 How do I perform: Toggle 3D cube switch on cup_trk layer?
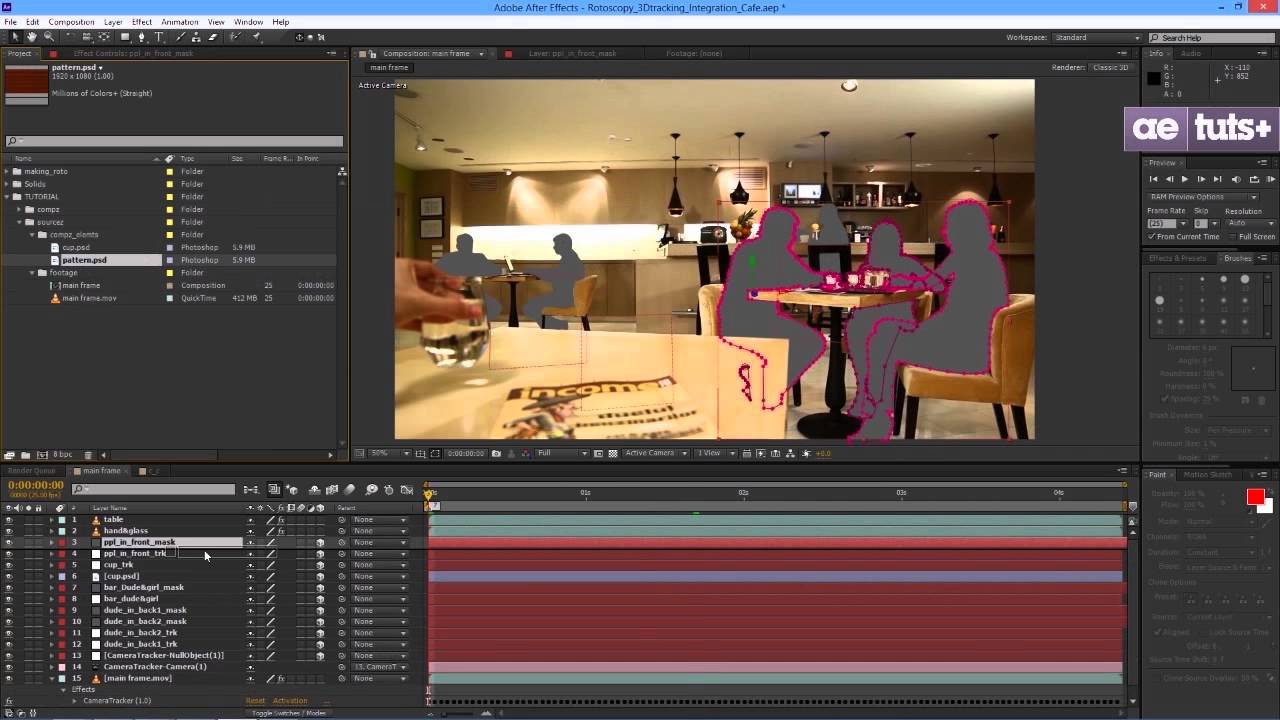pos(320,565)
